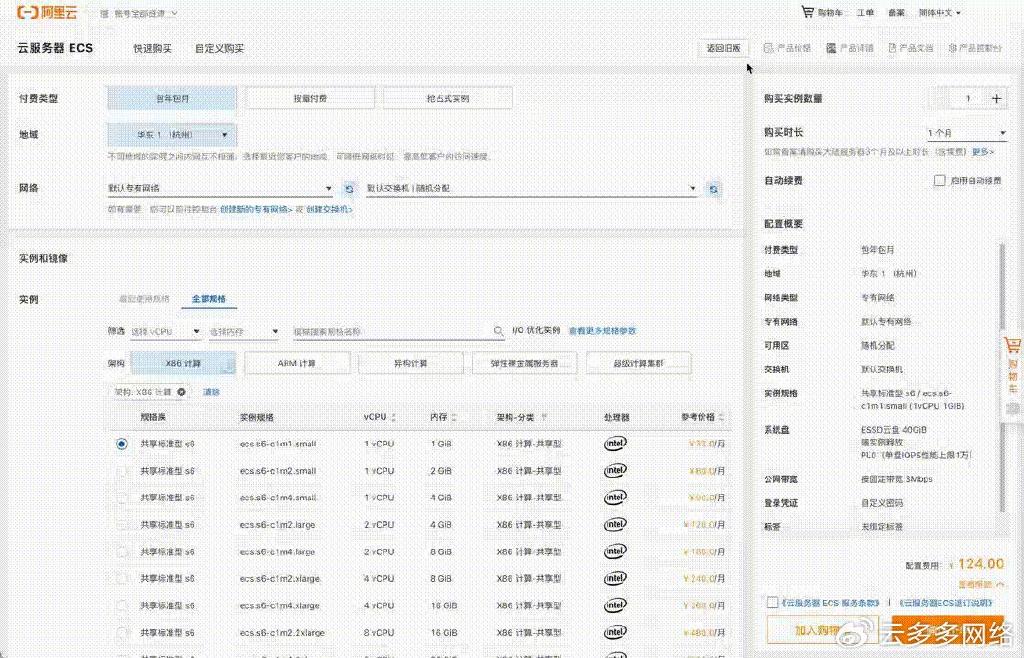
Task: Click the 产品详情 icon link
Action: pyautogui.click(x=850, y=48)
